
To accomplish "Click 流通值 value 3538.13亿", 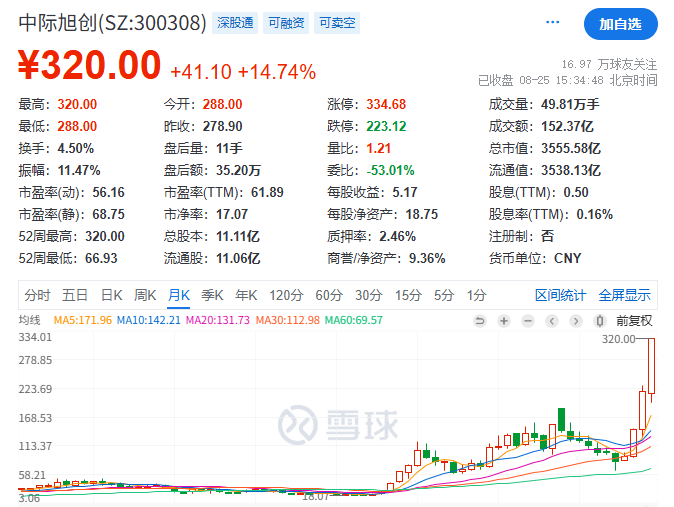I will 570,171.
